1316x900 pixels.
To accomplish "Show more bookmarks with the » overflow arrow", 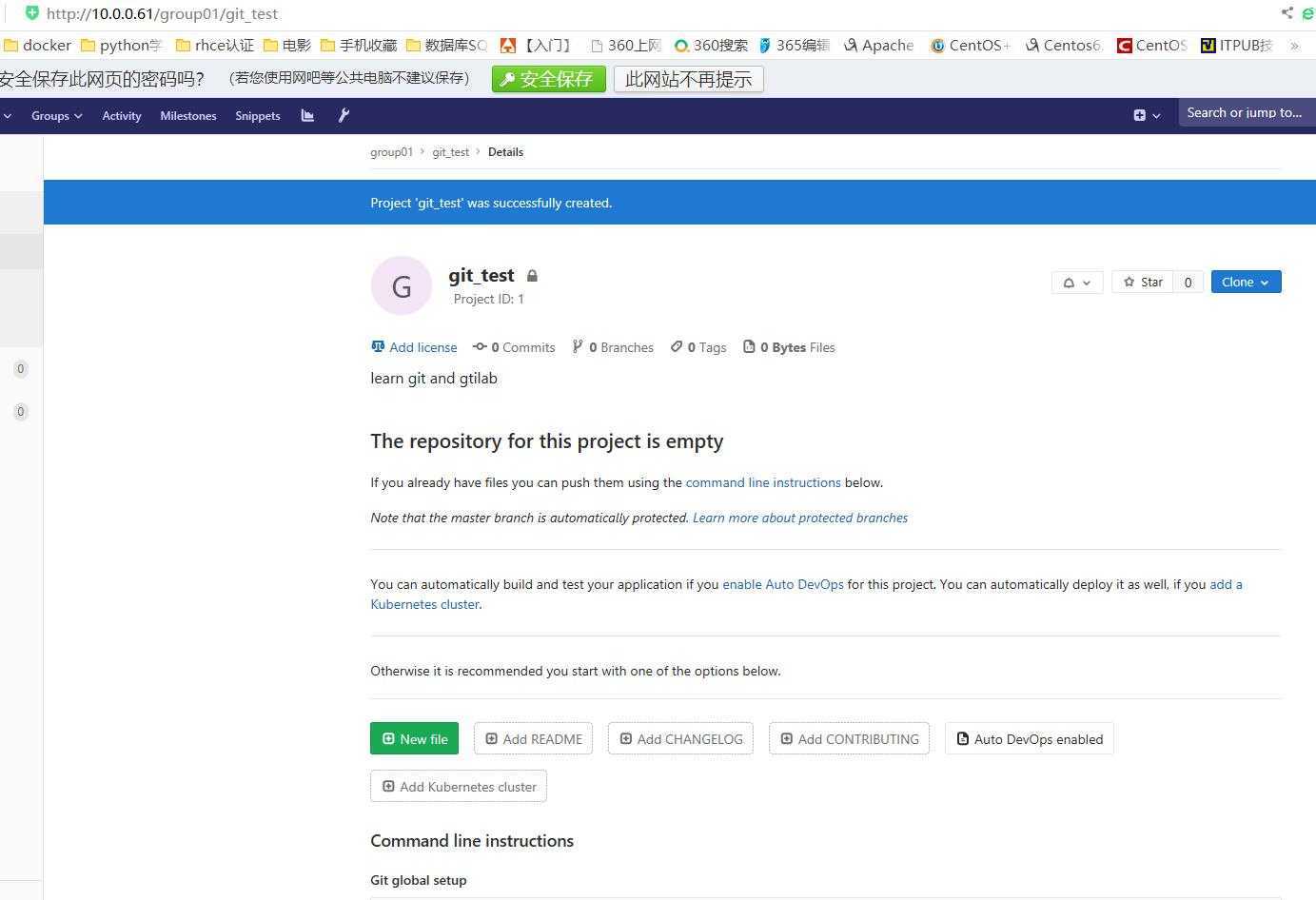I will tap(1294, 45).
